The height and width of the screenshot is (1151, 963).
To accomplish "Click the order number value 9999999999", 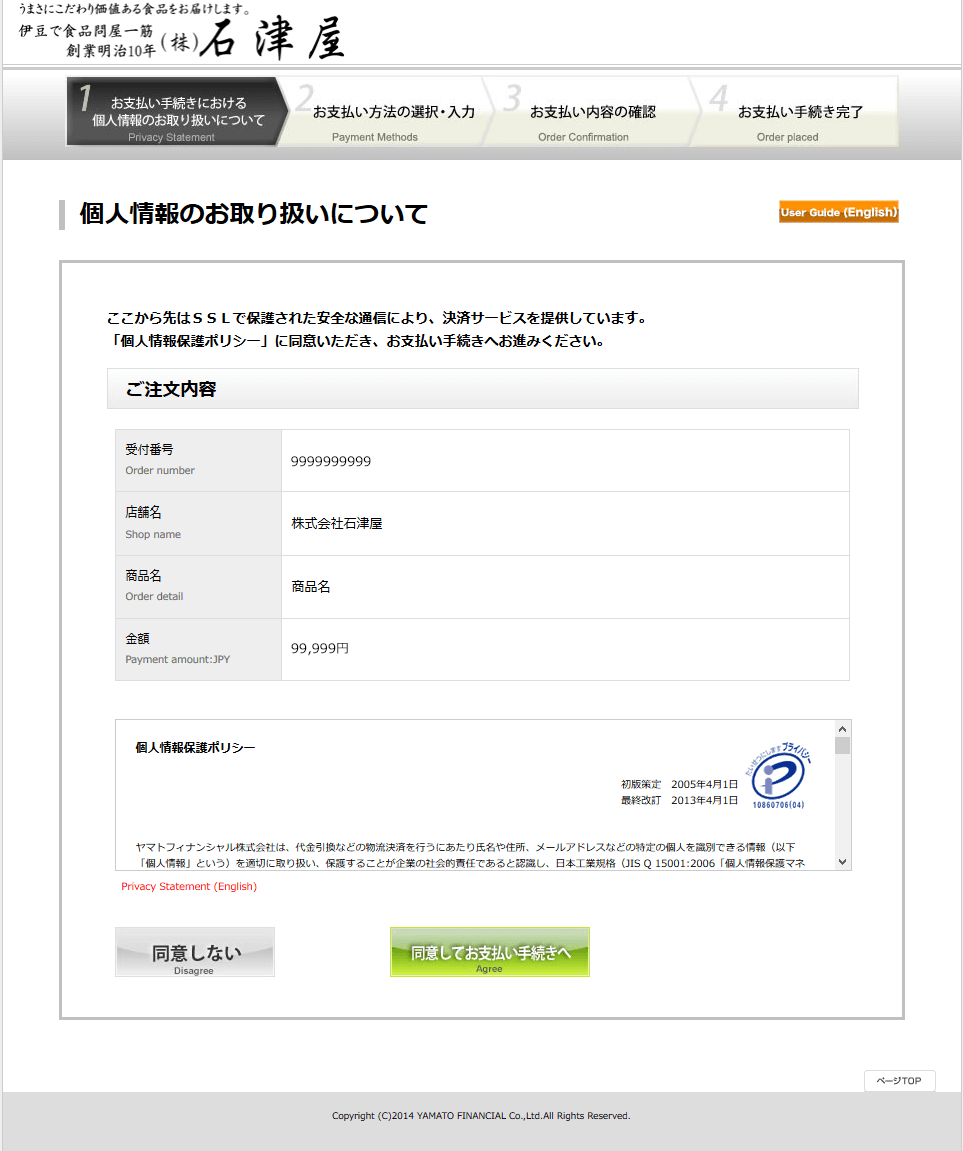I will click(331, 461).
